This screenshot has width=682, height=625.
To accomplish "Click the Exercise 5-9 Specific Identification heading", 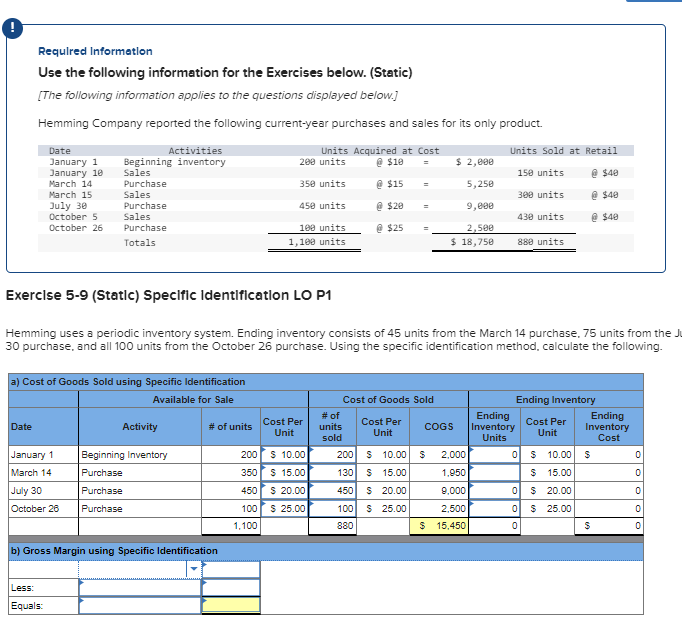I will tap(168, 295).
